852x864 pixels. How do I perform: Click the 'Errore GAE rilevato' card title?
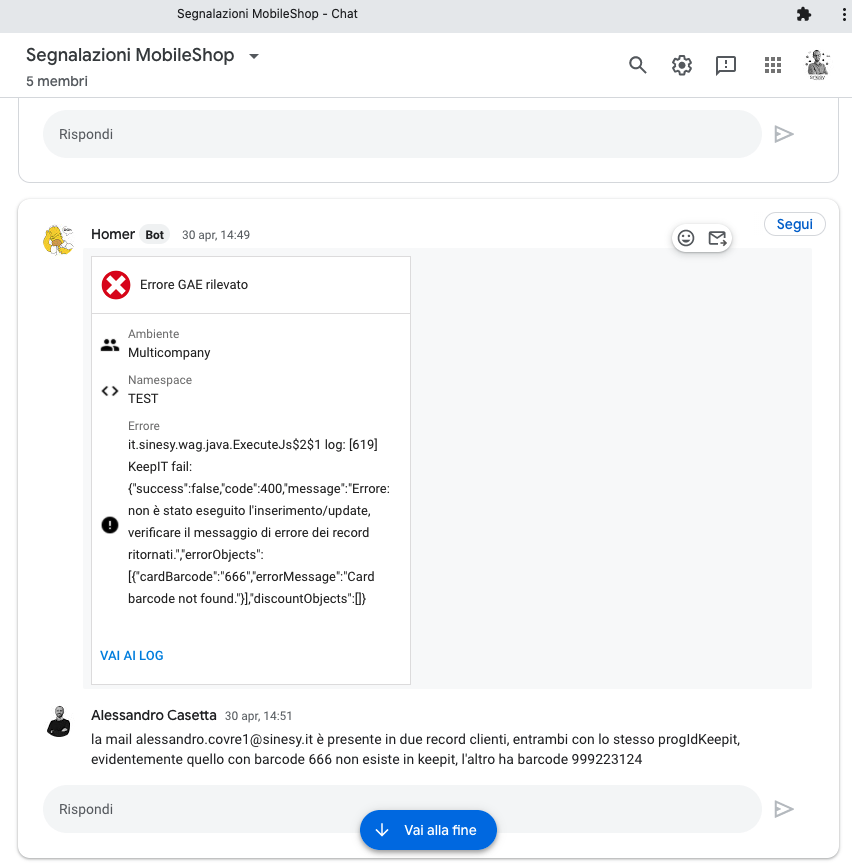[194, 285]
